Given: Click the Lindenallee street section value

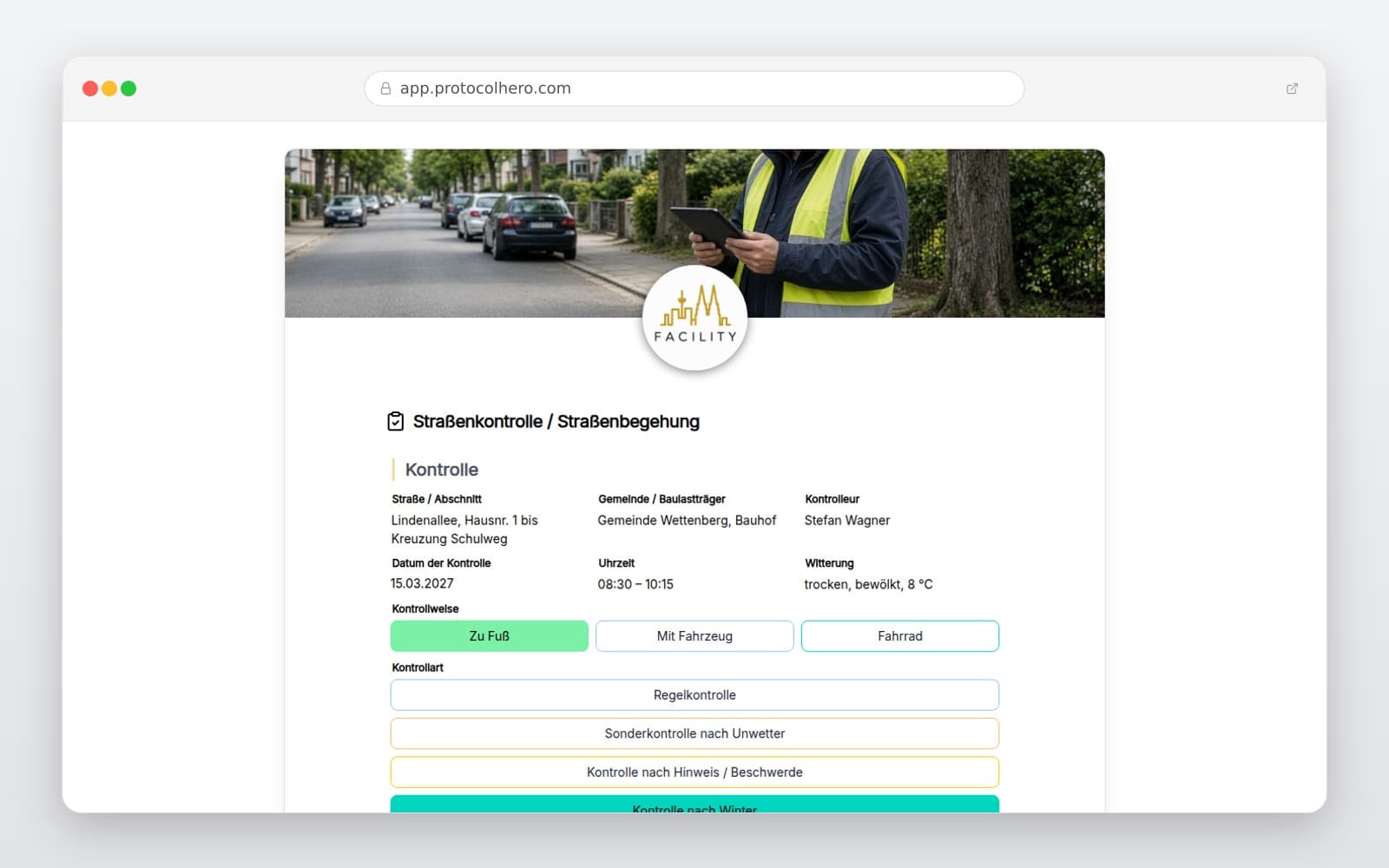Looking at the screenshot, I should 464,529.
